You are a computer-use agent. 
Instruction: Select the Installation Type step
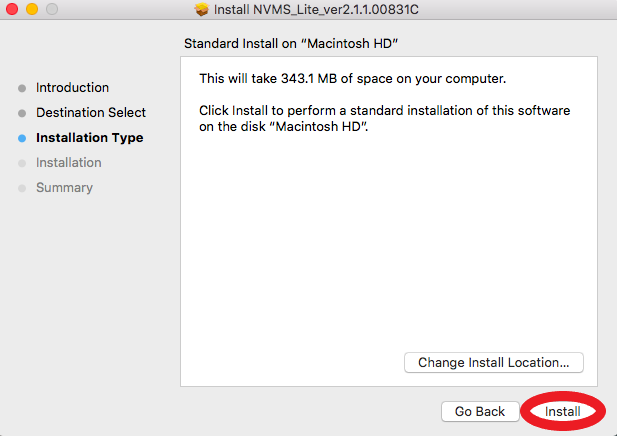(89, 138)
